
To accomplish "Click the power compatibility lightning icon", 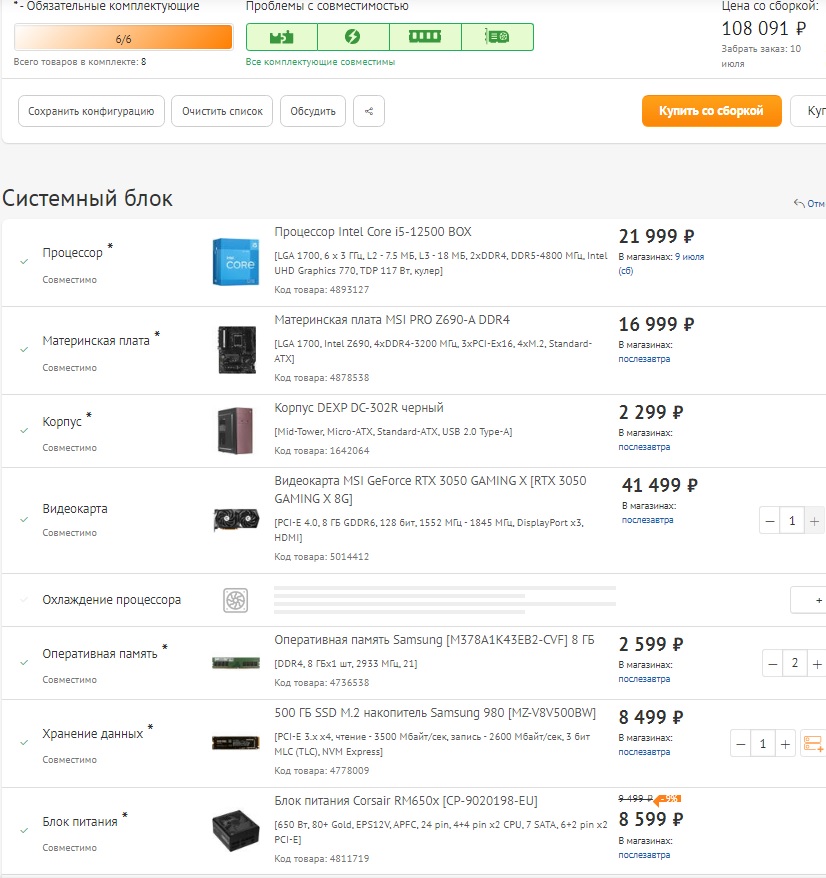I will click(352, 37).
